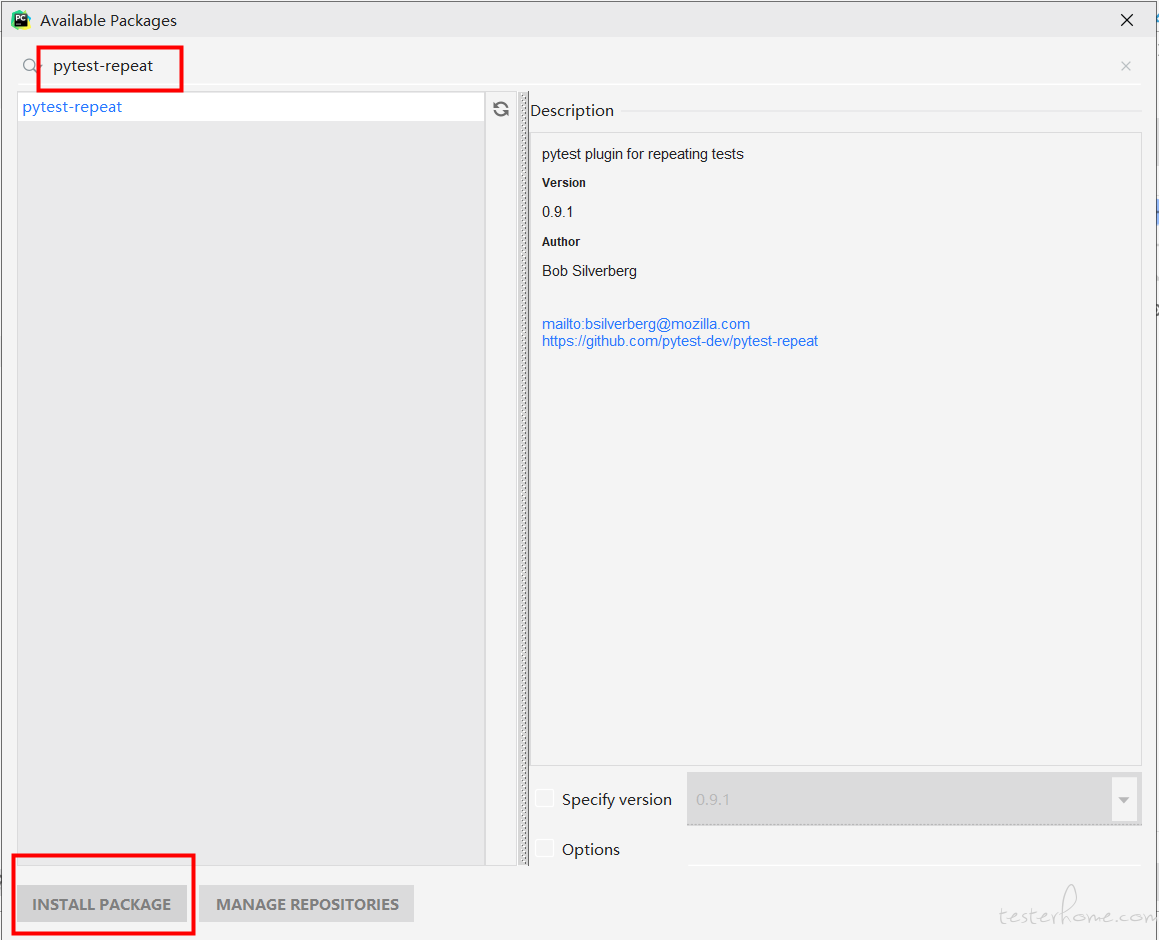Image resolution: width=1159 pixels, height=940 pixels.
Task: Enable the Specify version checkbox
Action: pos(544,798)
